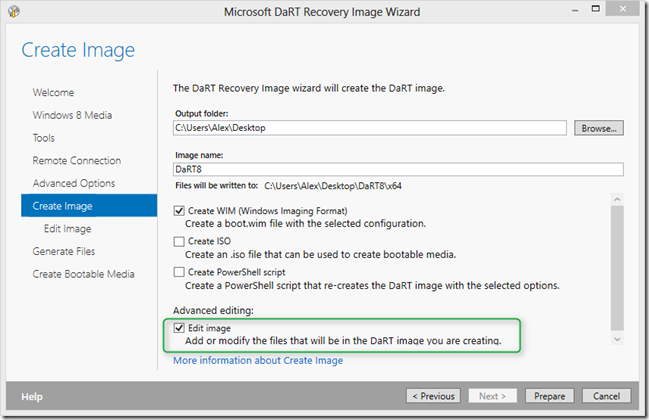Open the Welcome step

tap(53, 92)
